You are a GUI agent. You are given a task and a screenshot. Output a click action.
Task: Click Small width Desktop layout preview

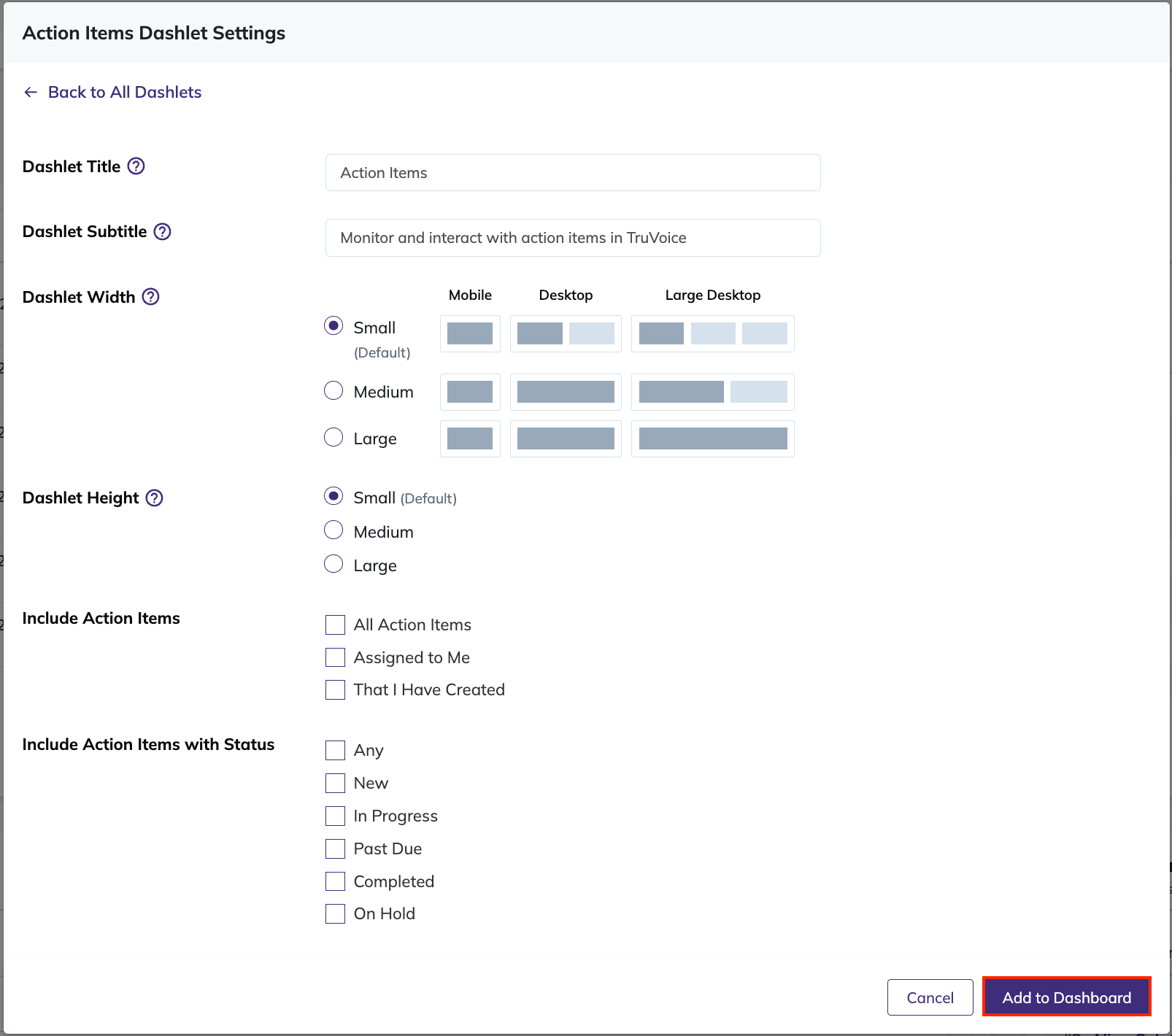pyautogui.click(x=566, y=333)
